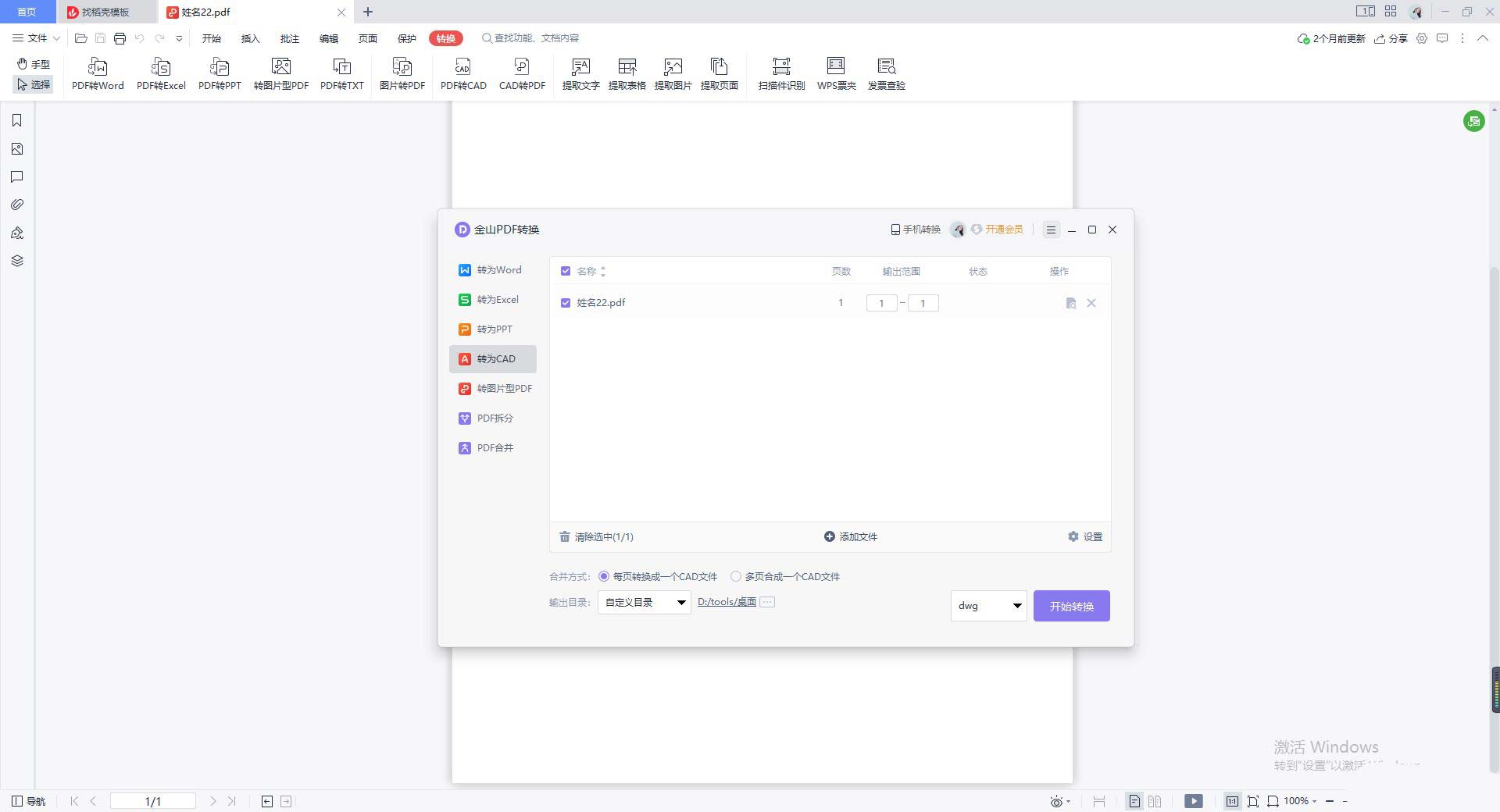The width and height of the screenshot is (1500, 812).
Task: Click the PDF转Excel toolbar icon
Action: (x=161, y=74)
